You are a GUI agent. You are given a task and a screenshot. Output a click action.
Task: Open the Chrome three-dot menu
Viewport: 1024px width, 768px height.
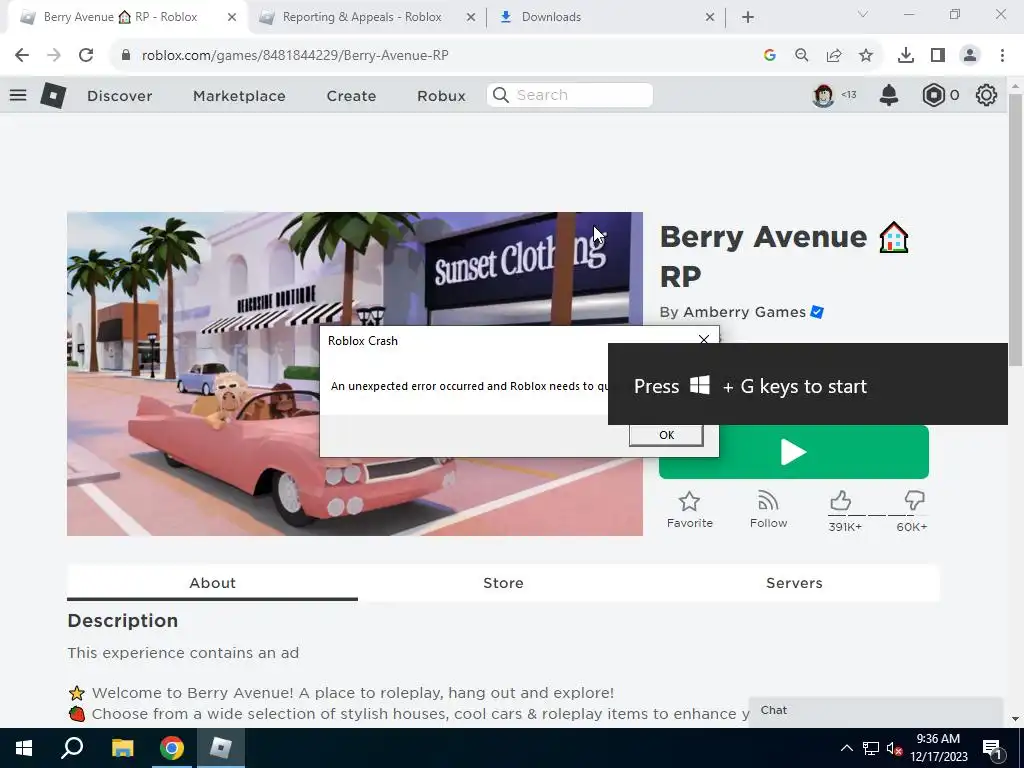point(1002,56)
